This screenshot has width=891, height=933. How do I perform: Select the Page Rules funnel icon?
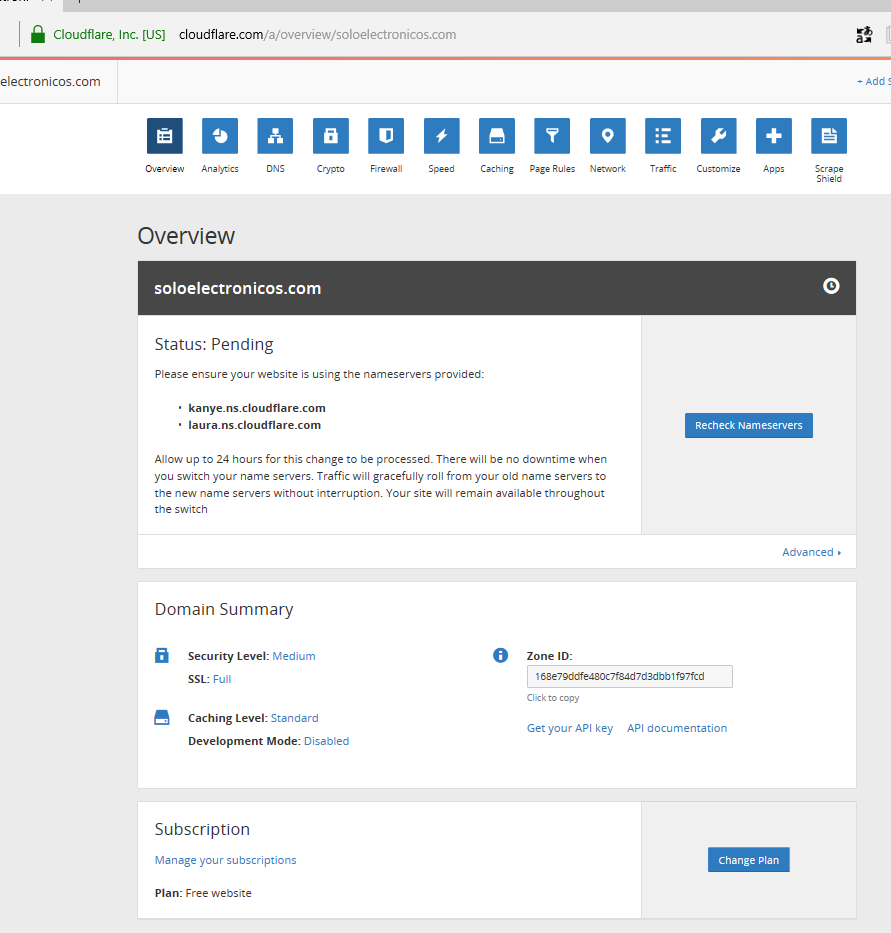pos(552,136)
